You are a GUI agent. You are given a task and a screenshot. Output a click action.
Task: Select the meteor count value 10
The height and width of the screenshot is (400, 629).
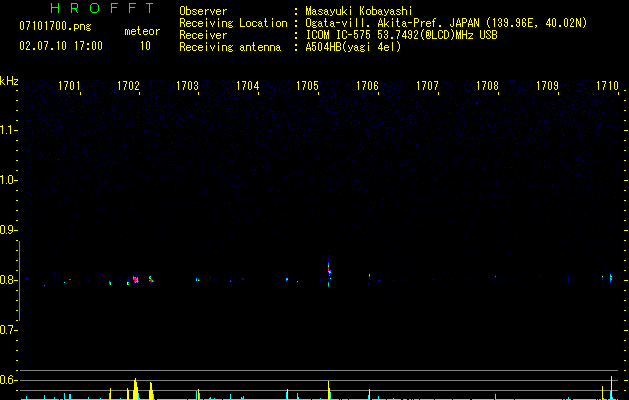point(145,46)
